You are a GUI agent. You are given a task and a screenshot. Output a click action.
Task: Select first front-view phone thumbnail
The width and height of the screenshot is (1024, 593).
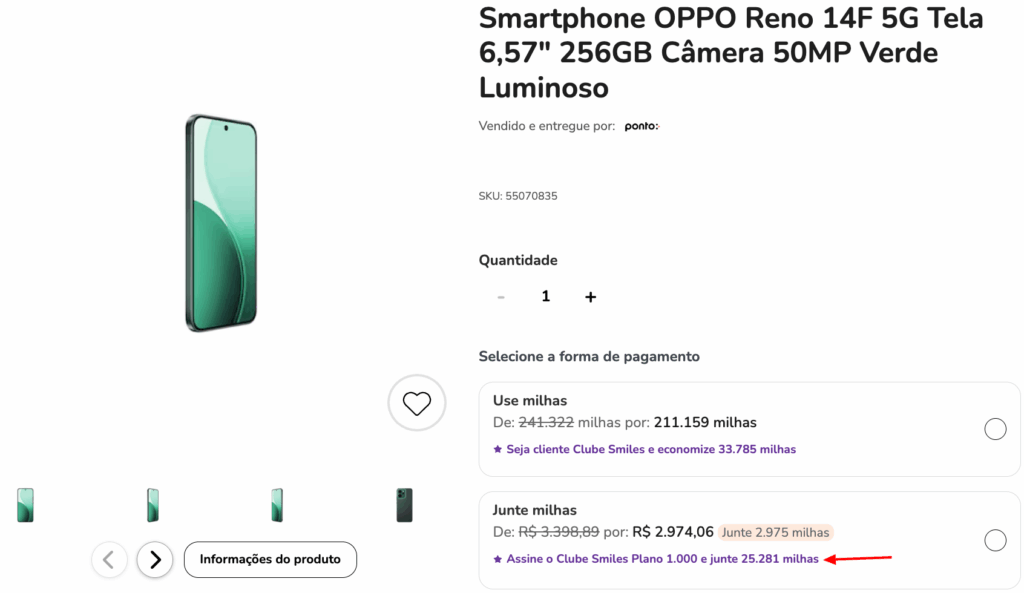pyautogui.click(x=25, y=505)
